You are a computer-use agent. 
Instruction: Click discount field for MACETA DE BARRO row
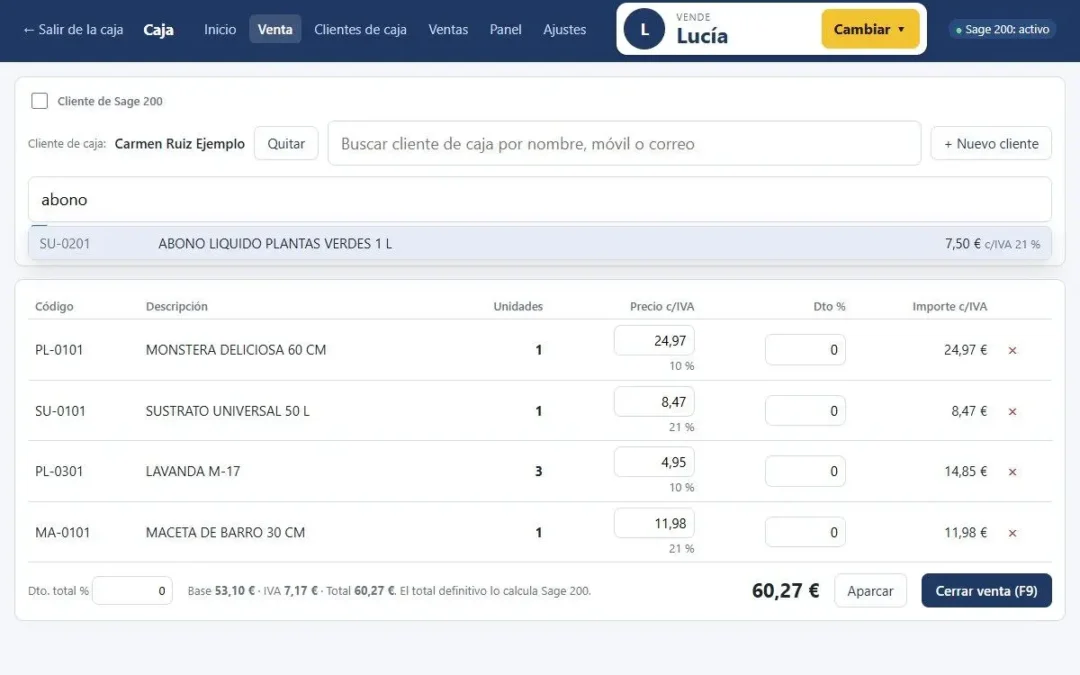click(805, 532)
